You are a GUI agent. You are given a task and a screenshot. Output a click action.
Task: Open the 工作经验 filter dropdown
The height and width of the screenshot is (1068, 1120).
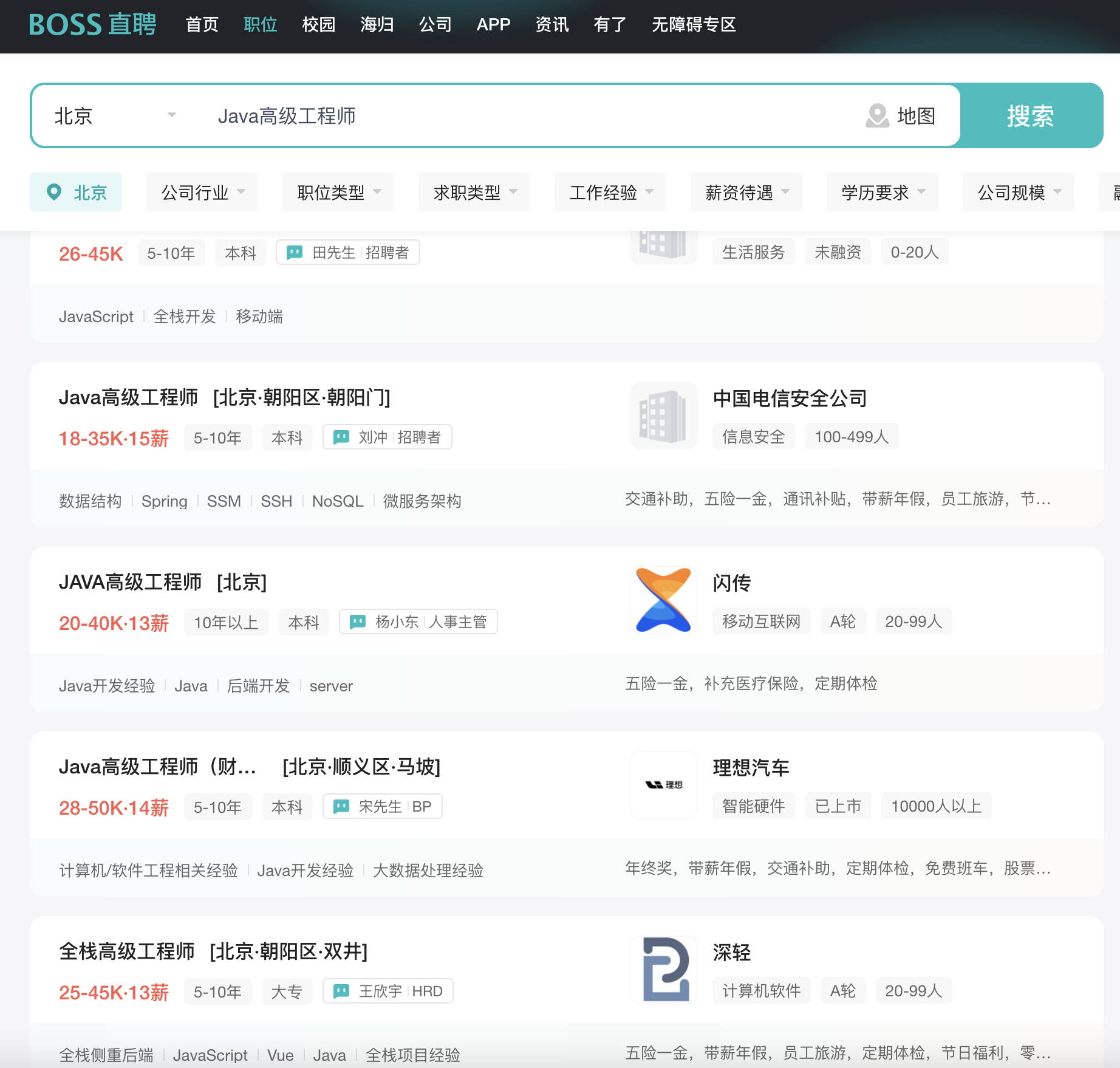pos(610,193)
